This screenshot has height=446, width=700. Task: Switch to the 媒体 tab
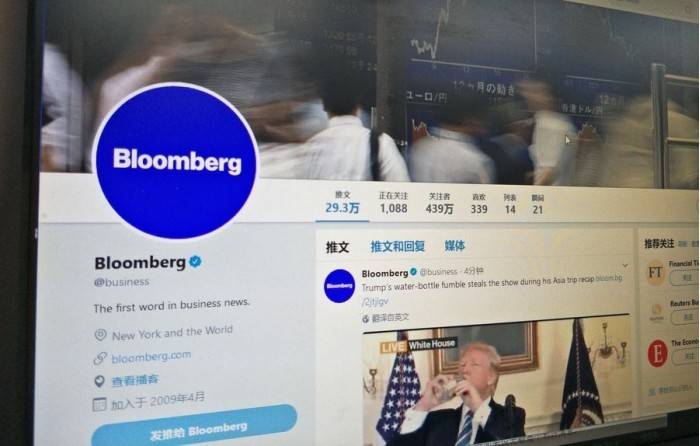point(454,246)
